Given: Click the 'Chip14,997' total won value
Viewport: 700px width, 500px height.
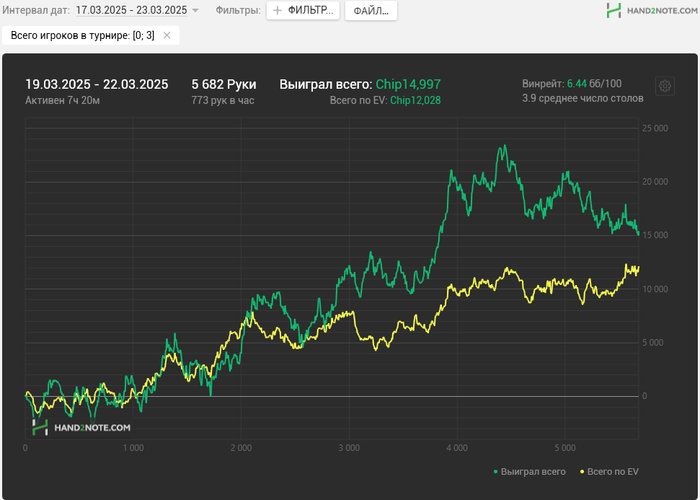Looking at the screenshot, I should (408, 84).
